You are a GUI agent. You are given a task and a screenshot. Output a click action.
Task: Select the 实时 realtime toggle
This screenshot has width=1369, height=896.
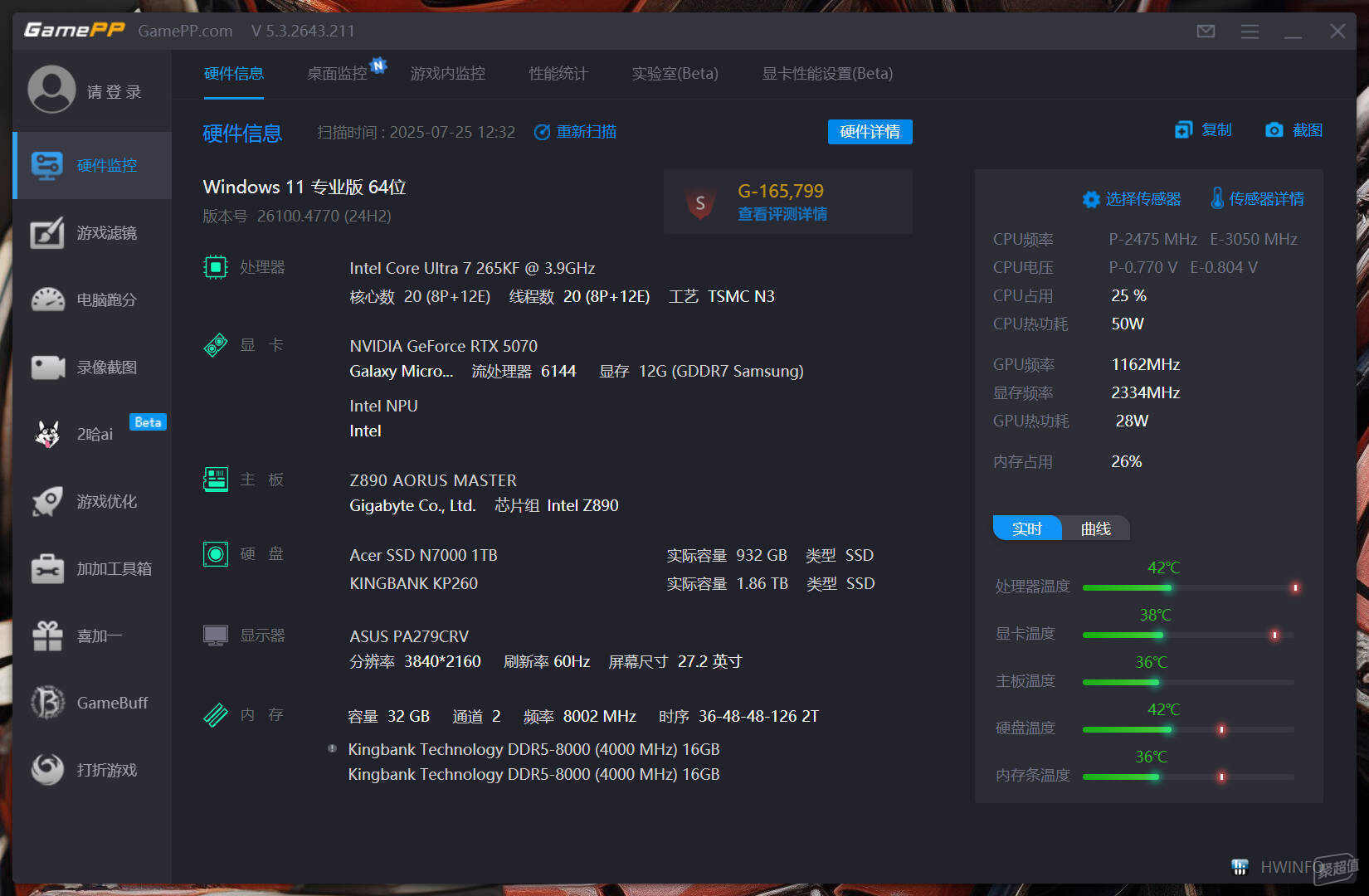tap(1027, 528)
